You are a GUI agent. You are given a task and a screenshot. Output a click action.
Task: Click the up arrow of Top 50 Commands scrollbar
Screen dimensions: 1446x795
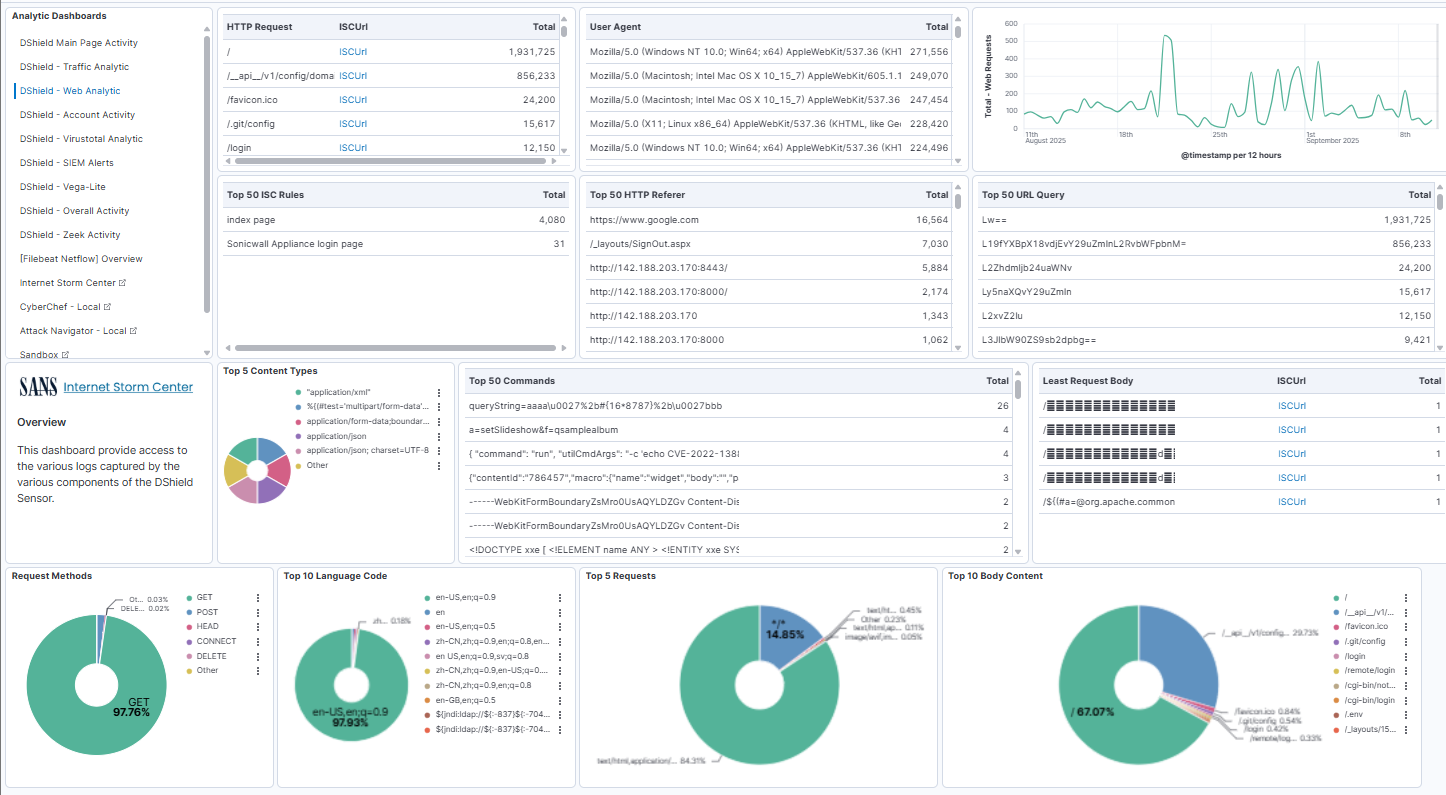[1018, 381]
